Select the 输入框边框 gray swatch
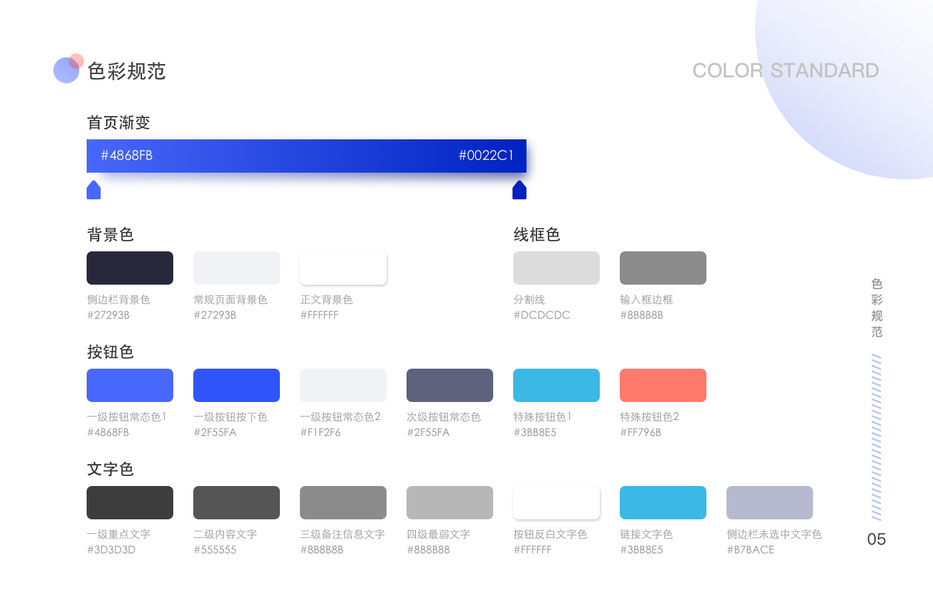The image size is (933, 600). tap(663, 268)
